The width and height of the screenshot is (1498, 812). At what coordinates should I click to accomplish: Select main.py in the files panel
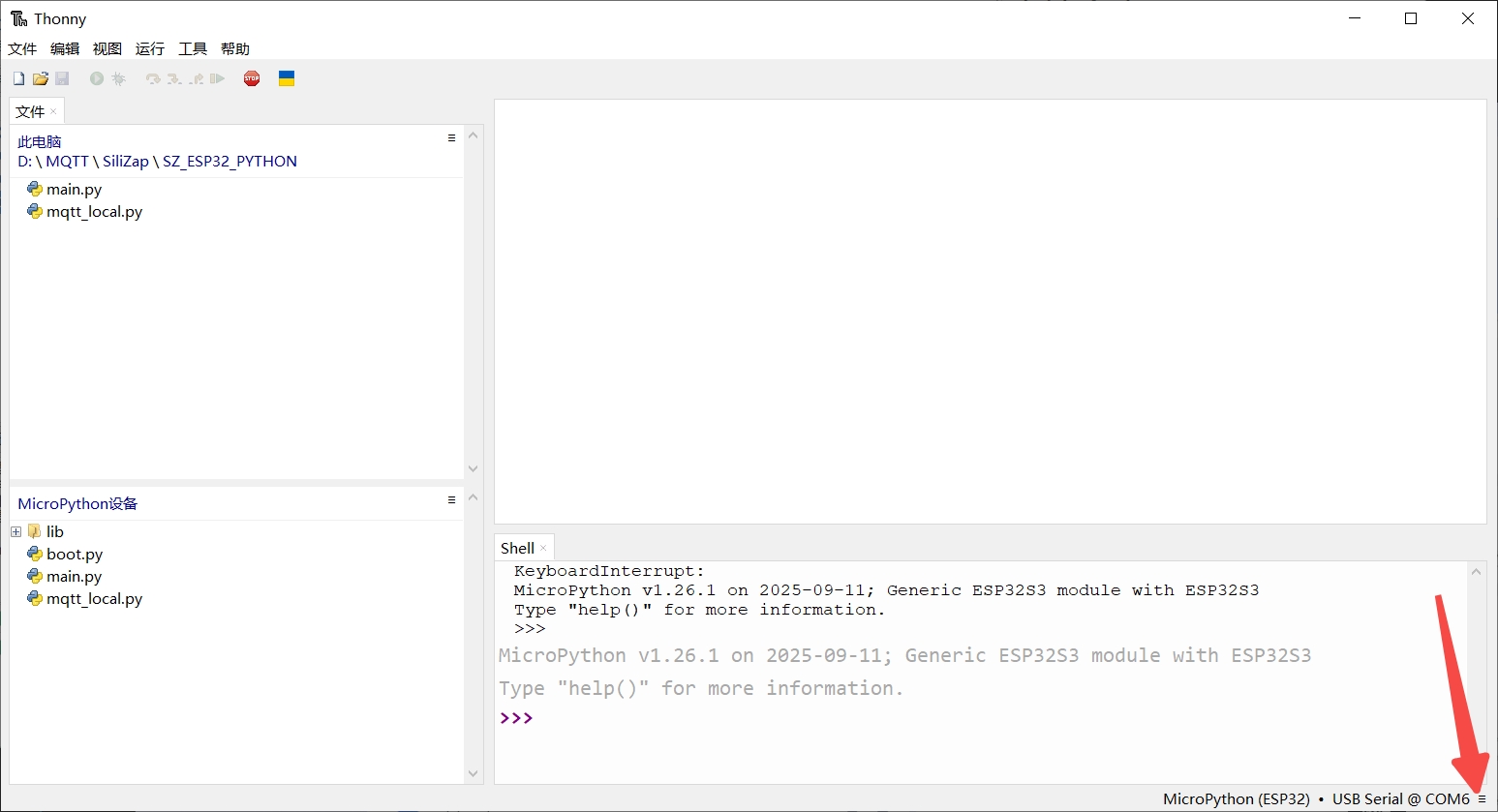tap(74, 189)
